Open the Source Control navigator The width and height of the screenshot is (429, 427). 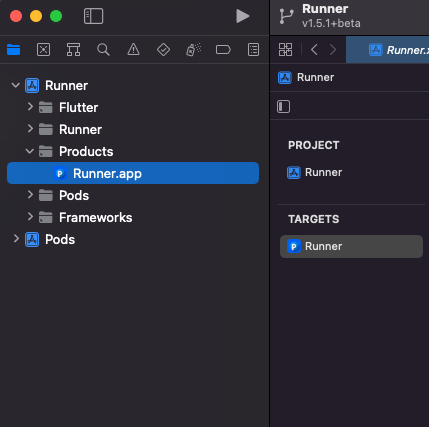tap(44, 50)
